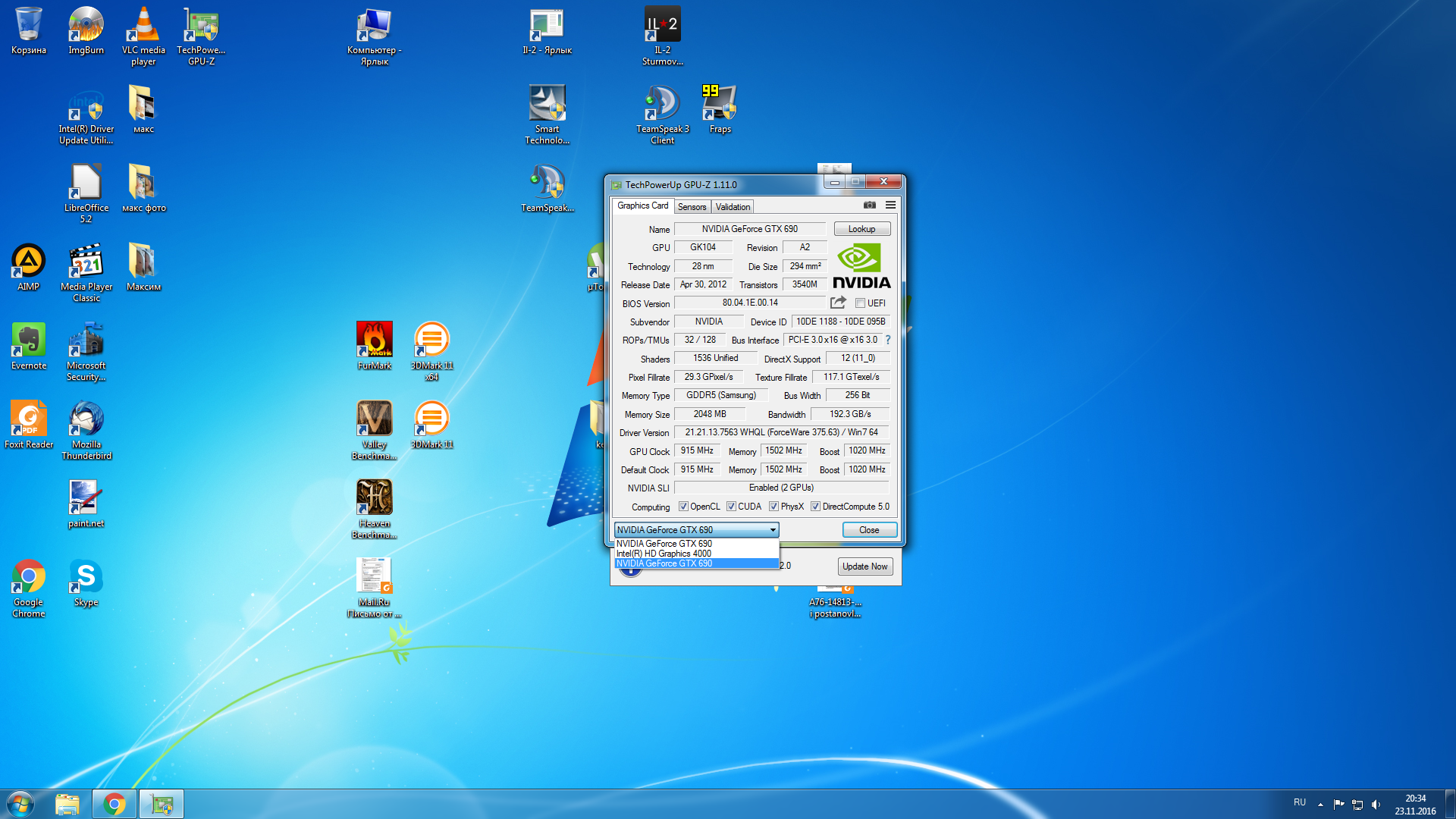Click the Lookup button
The image size is (1456, 819).
(x=861, y=229)
